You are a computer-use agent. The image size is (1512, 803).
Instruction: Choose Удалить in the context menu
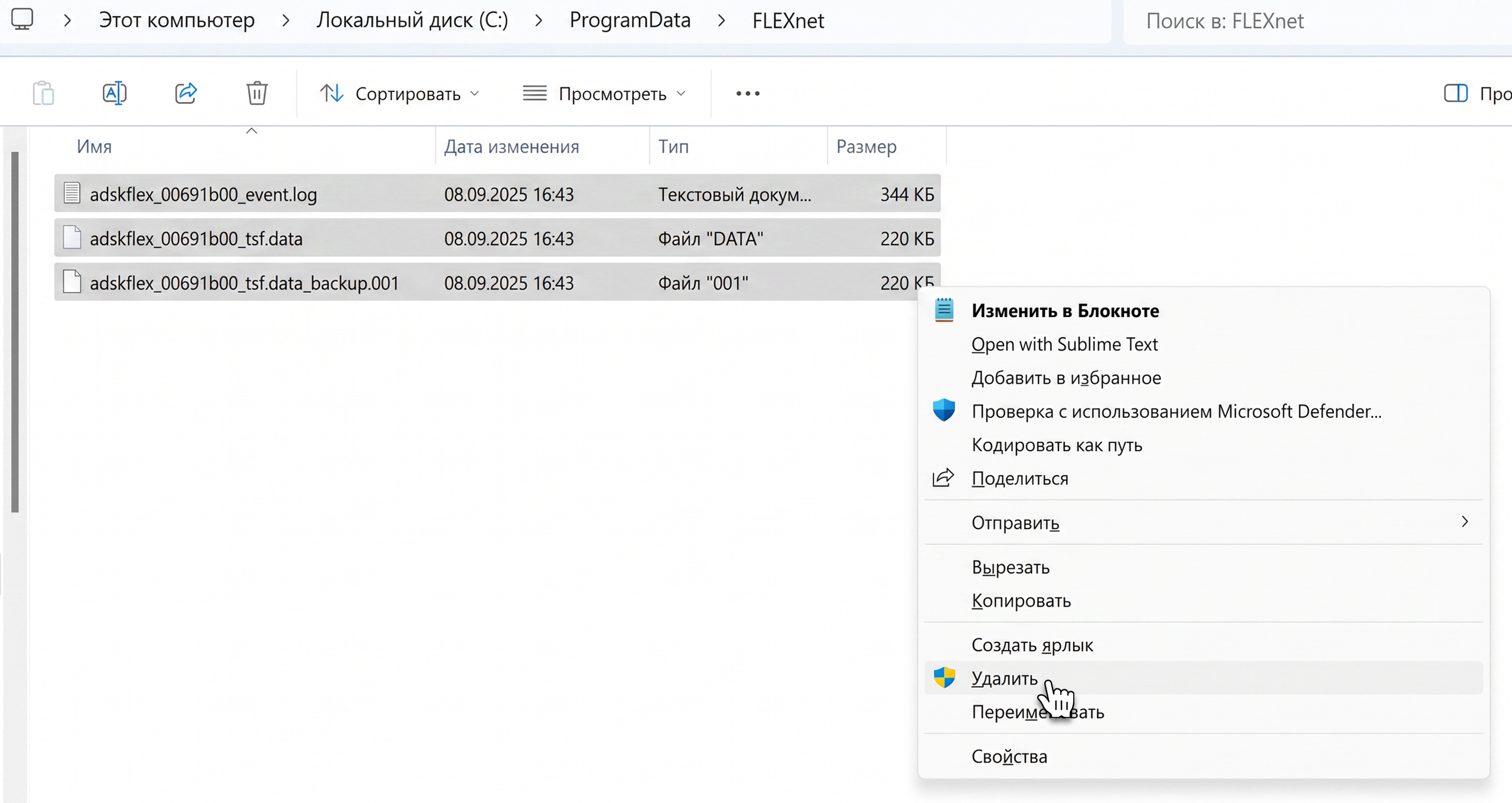(x=1204, y=678)
